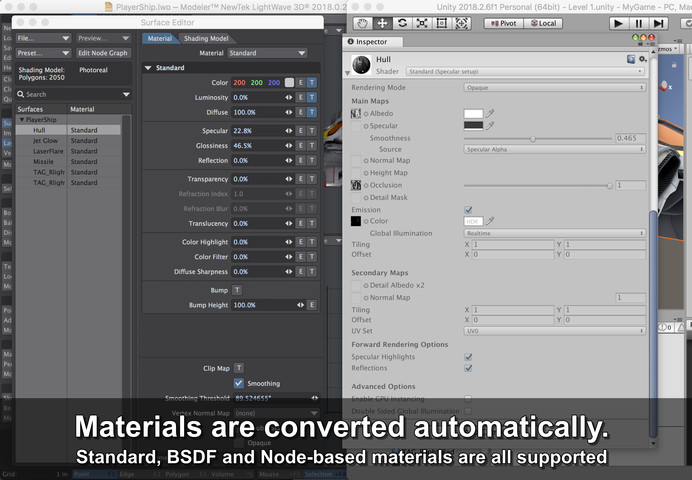Open the Hull material help icon
The width and height of the screenshot is (692, 480).
(x=631, y=59)
